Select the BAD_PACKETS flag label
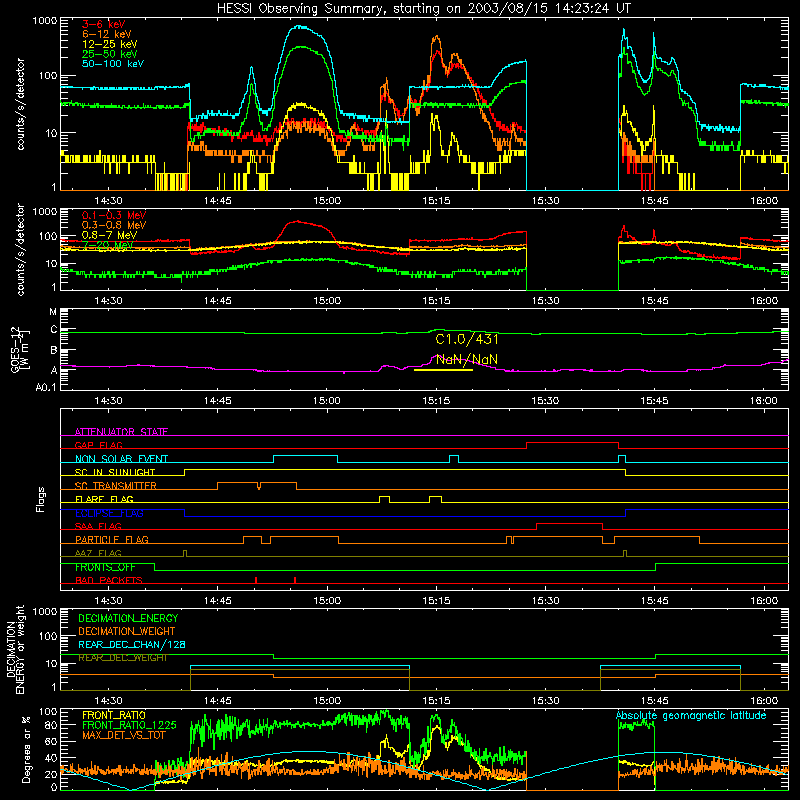Image resolution: width=800 pixels, height=800 pixels. [109, 580]
